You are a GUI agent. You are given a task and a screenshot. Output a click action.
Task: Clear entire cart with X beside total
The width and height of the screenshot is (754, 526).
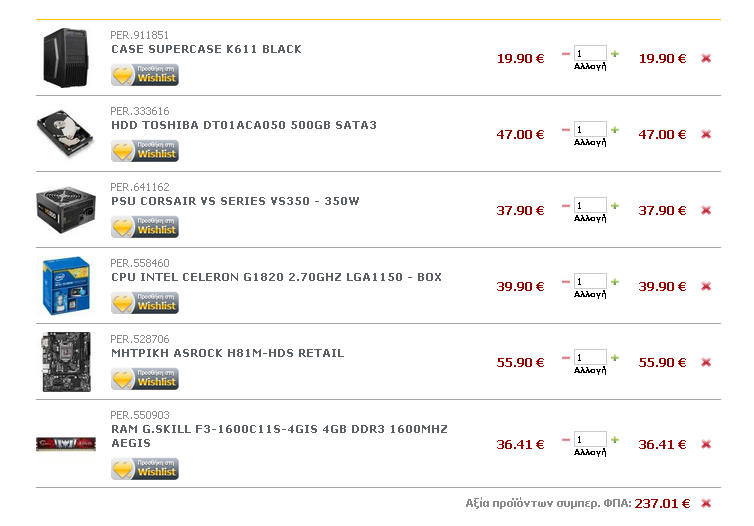point(706,504)
